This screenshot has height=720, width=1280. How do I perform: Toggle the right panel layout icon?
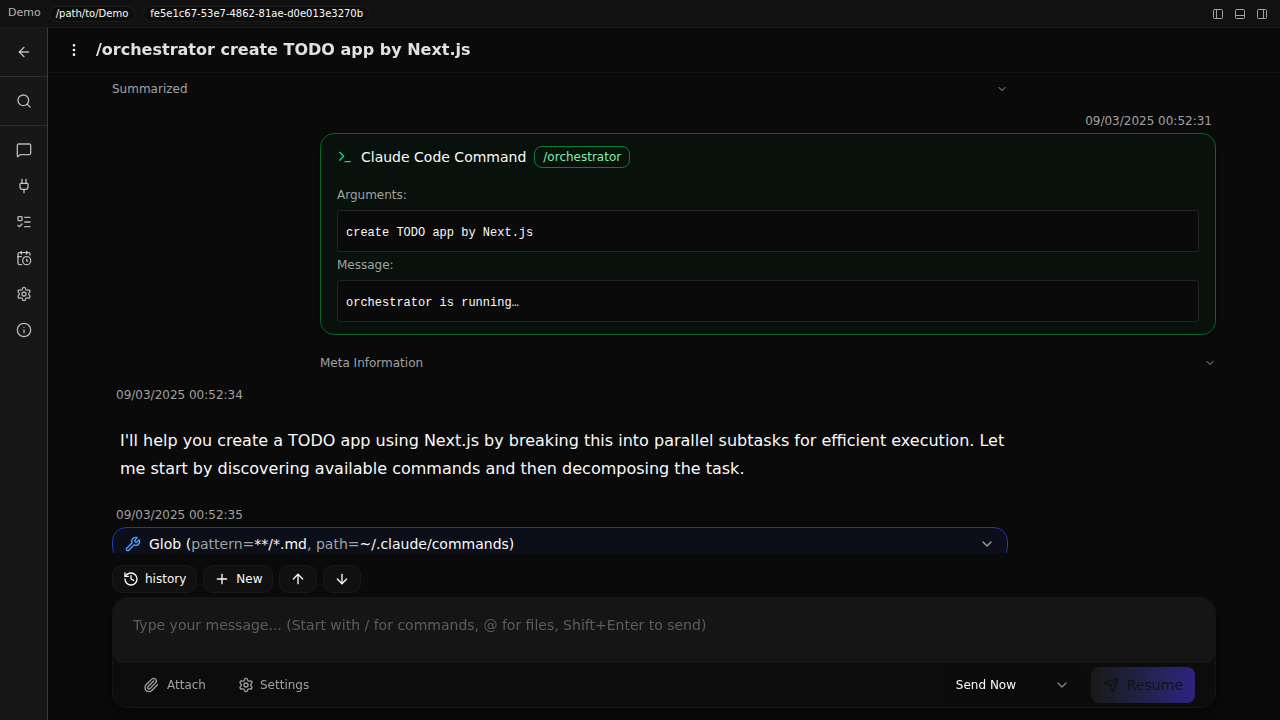pos(1262,14)
